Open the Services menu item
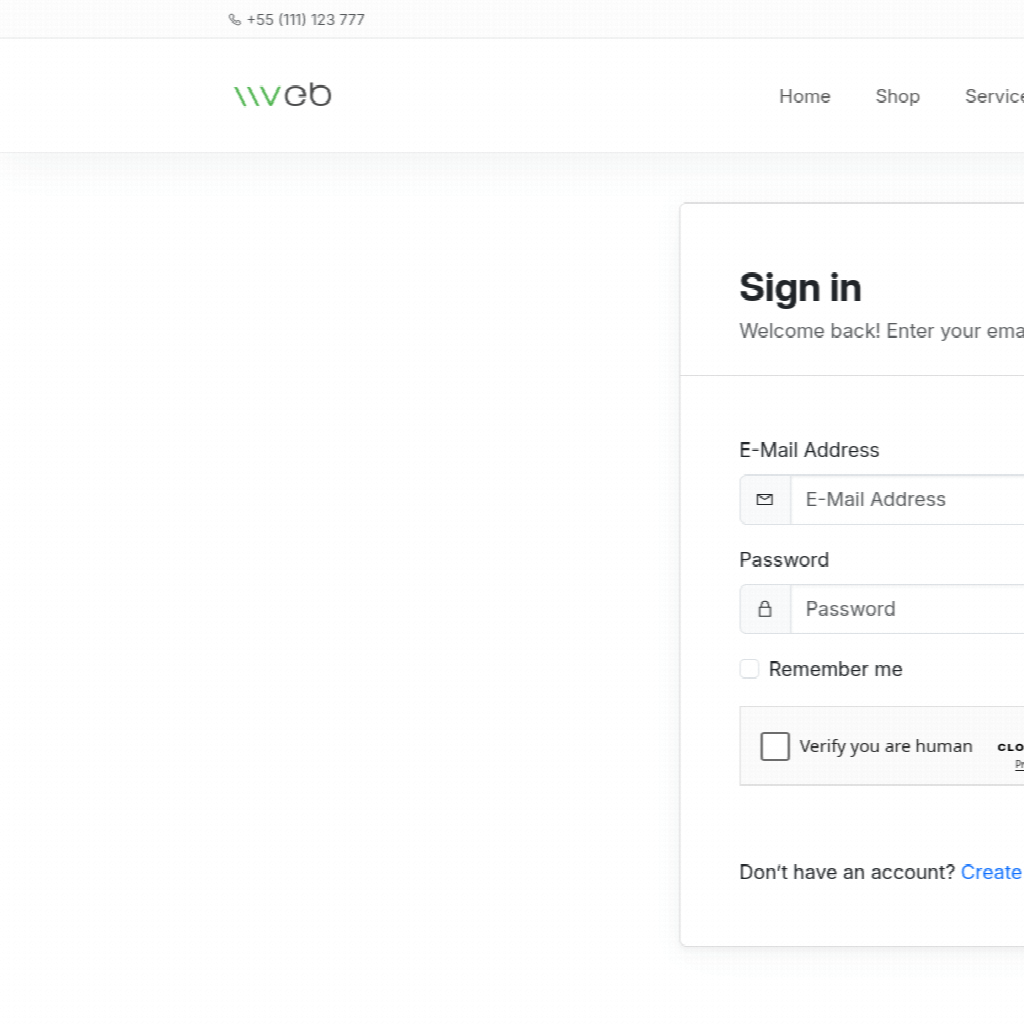This screenshot has height=1024, width=1024. 994,96
